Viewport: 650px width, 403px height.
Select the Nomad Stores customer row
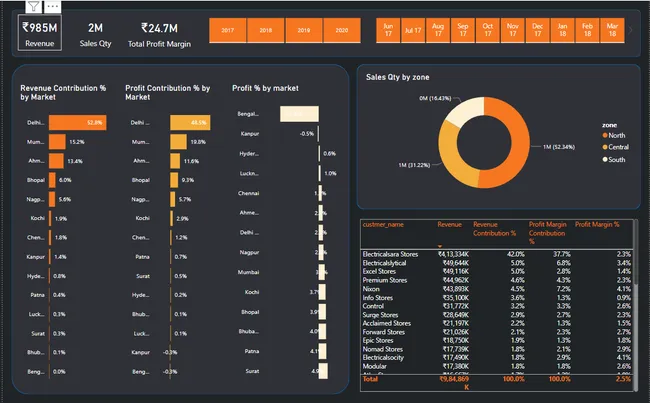[497, 349]
